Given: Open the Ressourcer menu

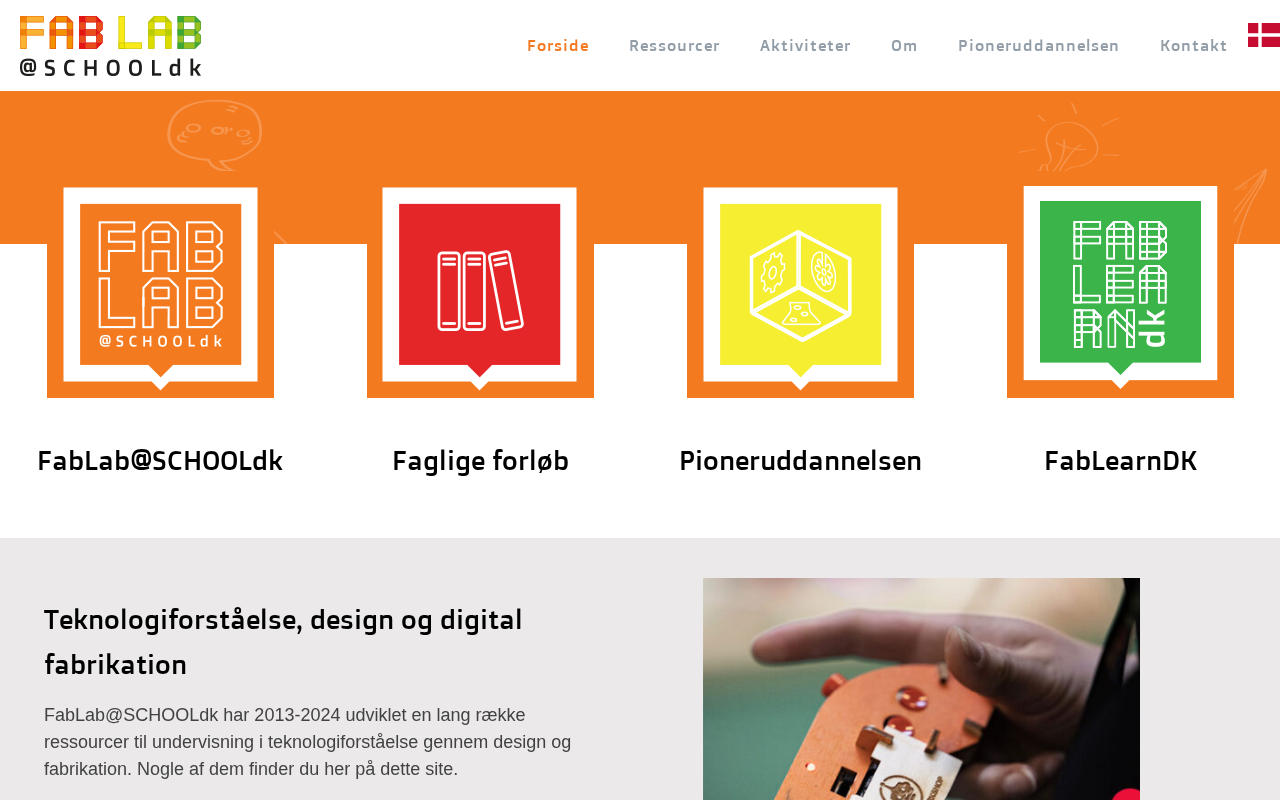Looking at the screenshot, I should [x=674, y=46].
